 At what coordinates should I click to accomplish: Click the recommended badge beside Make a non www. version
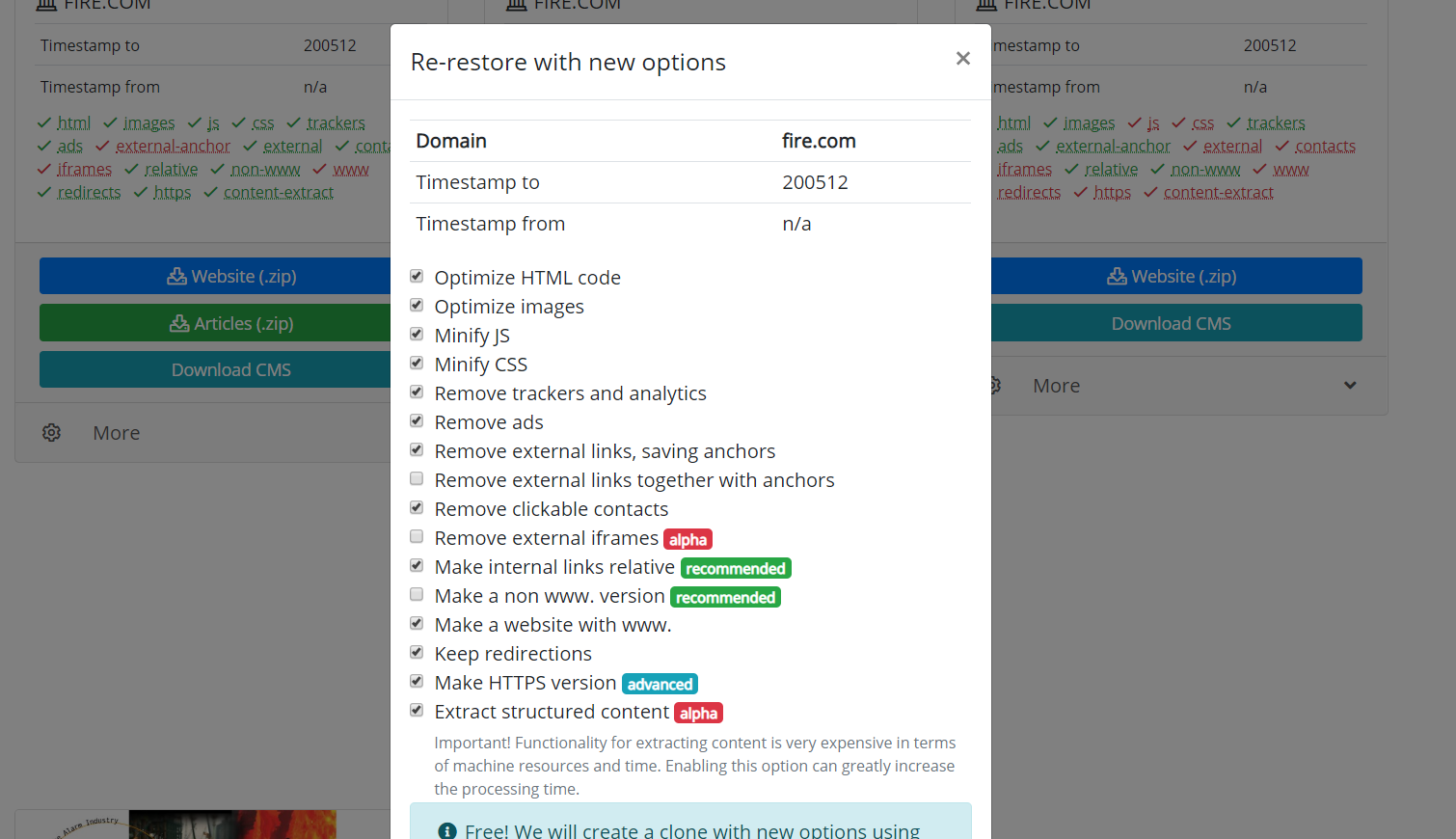pos(725,598)
